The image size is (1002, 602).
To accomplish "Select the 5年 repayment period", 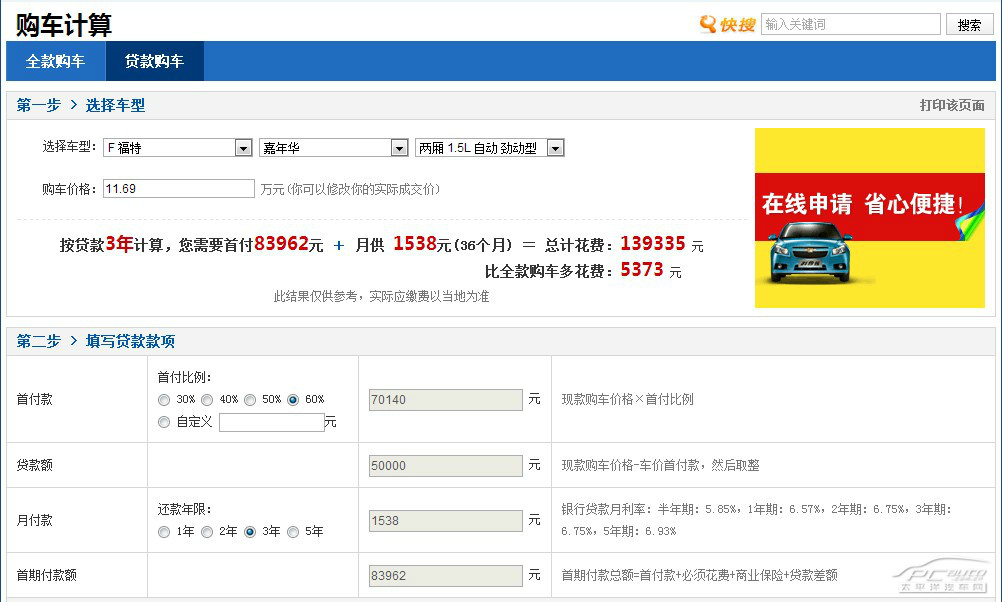I will 293,532.
